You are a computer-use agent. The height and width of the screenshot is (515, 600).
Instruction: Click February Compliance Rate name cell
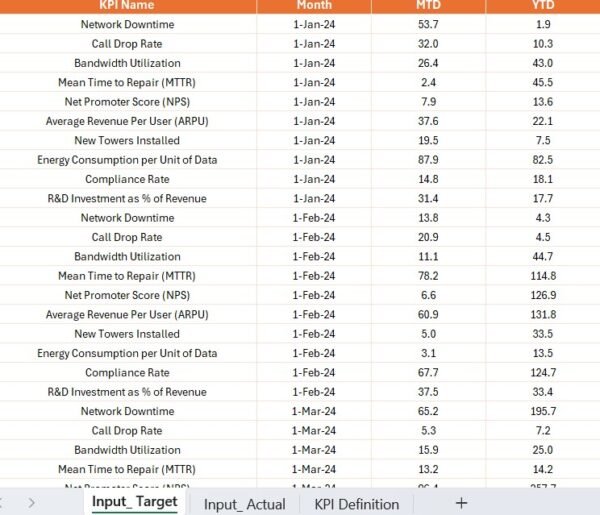129,373
